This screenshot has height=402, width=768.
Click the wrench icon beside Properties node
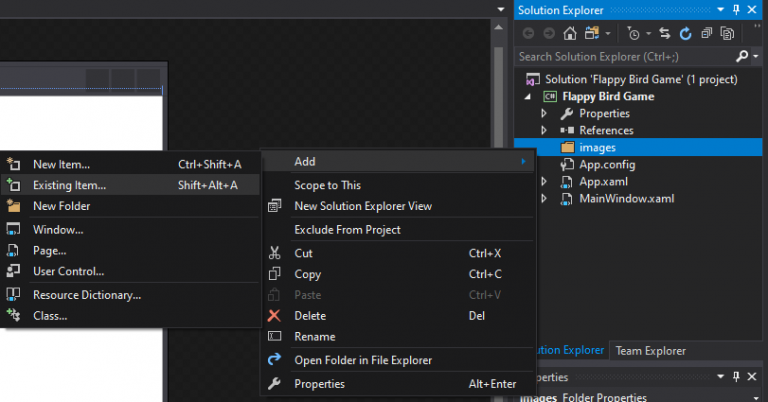pos(567,114)
